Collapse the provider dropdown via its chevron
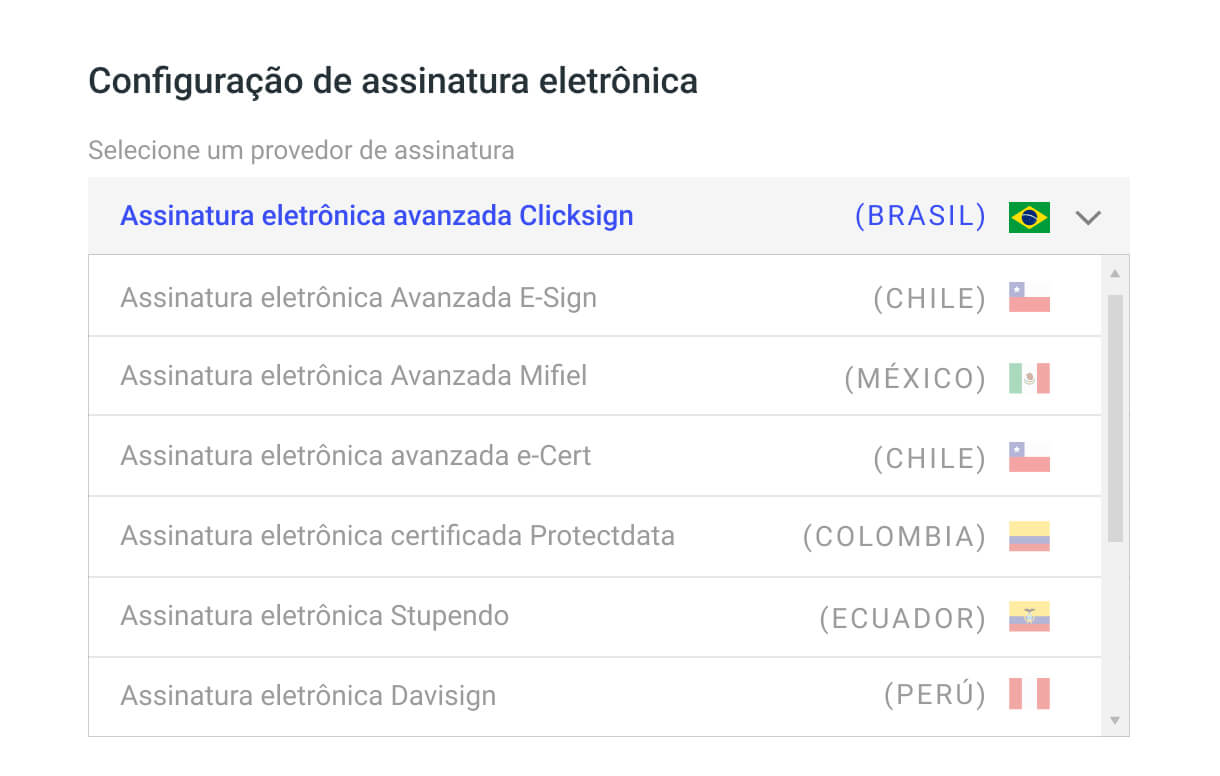Image resolution: width=1220 pixels, height=776 pixels. 1089,216
